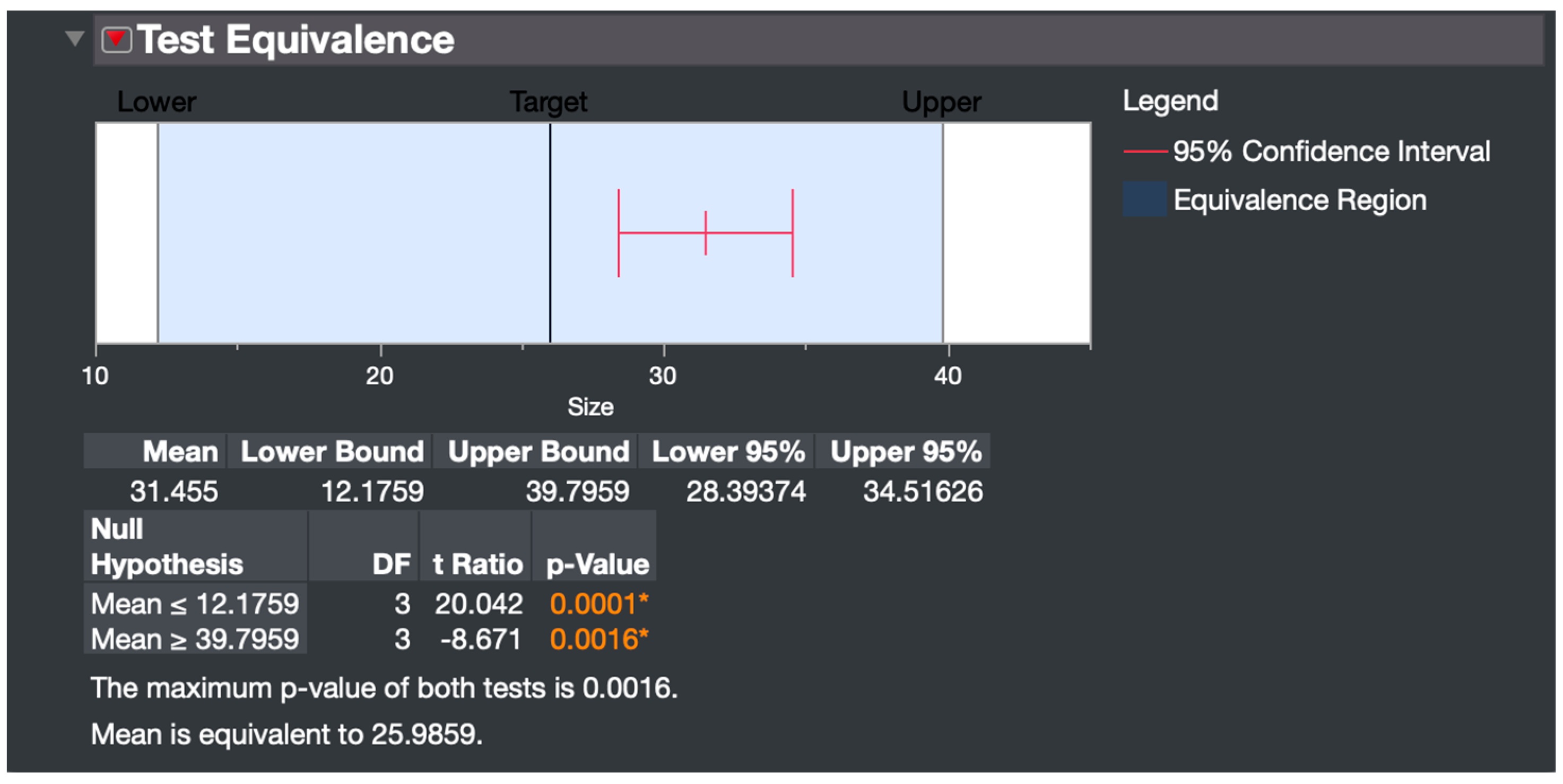Select the Upper 95% column header
The image size is (1563, 784).
pos(905,451)
